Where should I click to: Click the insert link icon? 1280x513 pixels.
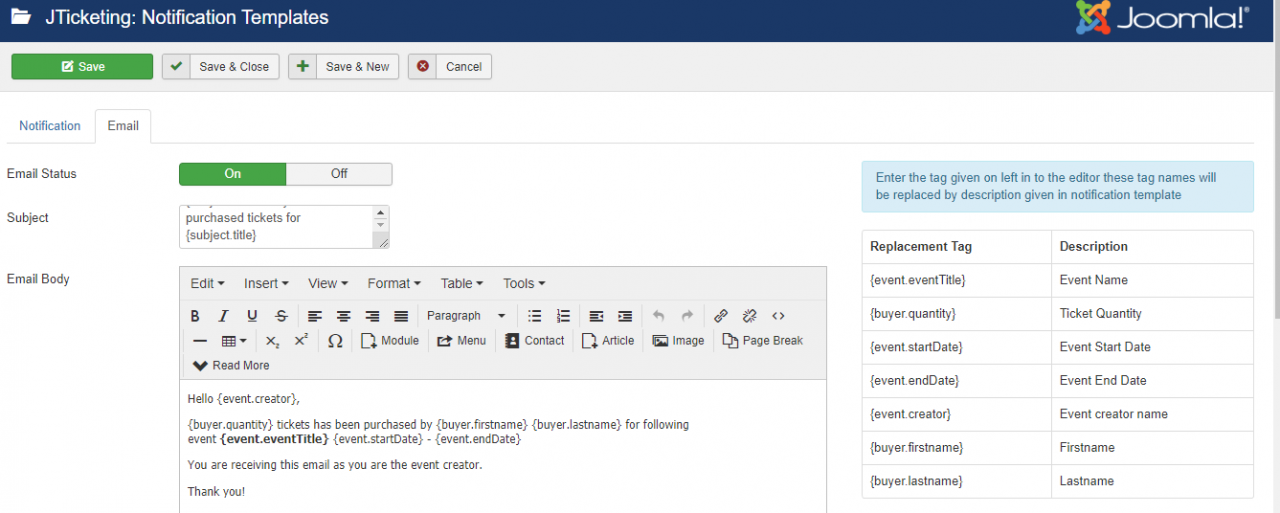pyautogui.click(x=721, y=316)
